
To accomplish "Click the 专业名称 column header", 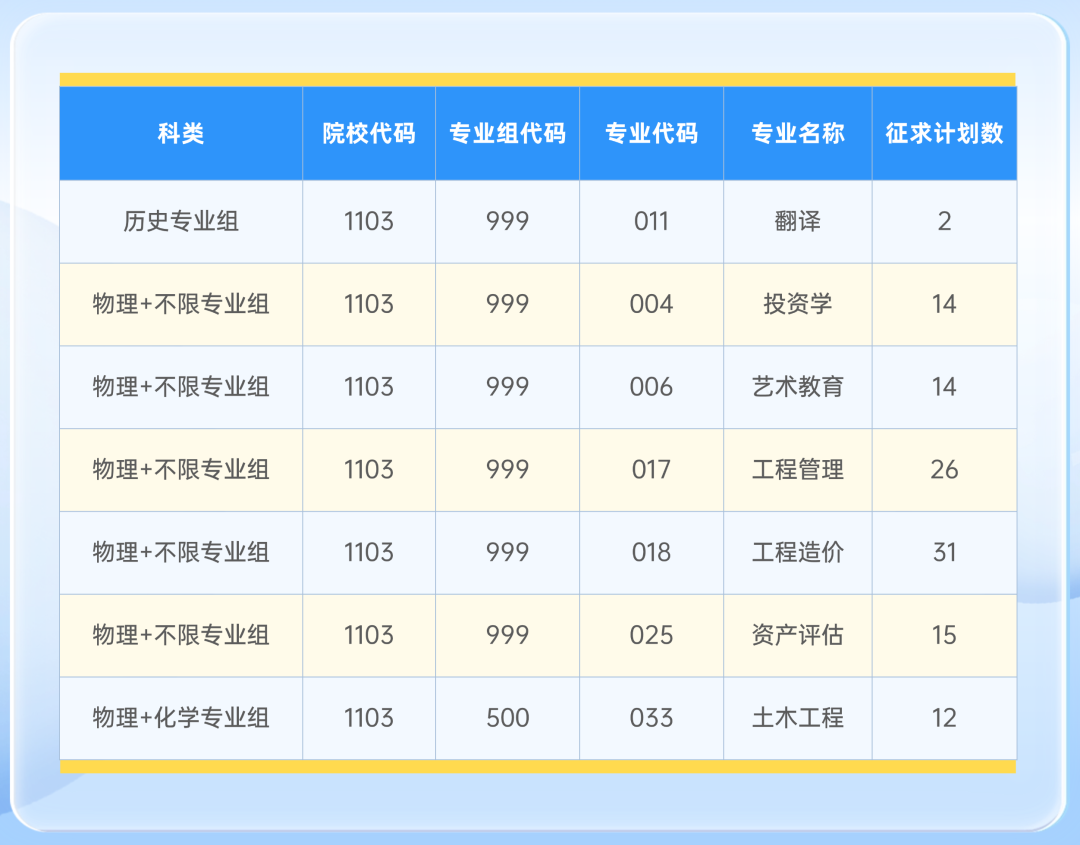I will click(797, 133).
